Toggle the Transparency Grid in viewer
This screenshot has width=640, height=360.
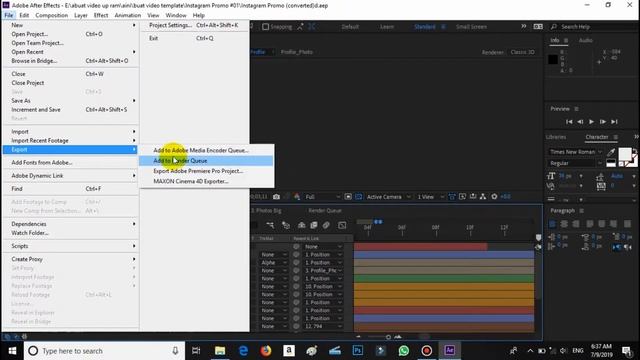point(358,197)
